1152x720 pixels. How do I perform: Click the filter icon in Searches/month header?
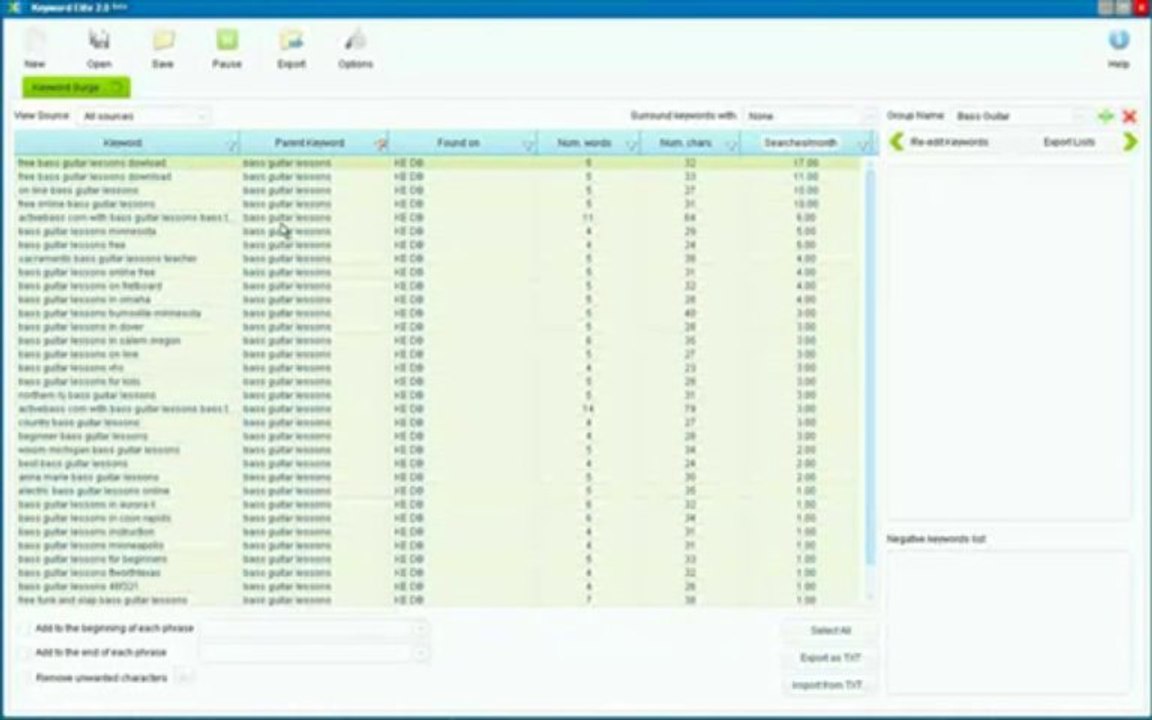[x=864, y=144]
